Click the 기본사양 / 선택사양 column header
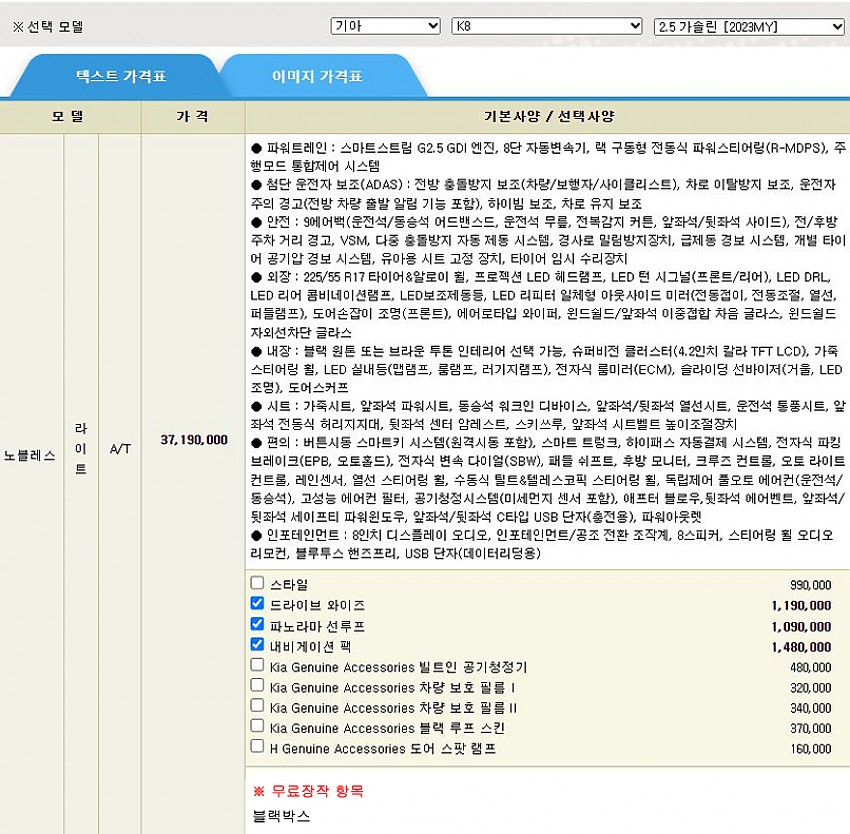Viewport: 850px width, 834px height. click(x=548, y=117)
